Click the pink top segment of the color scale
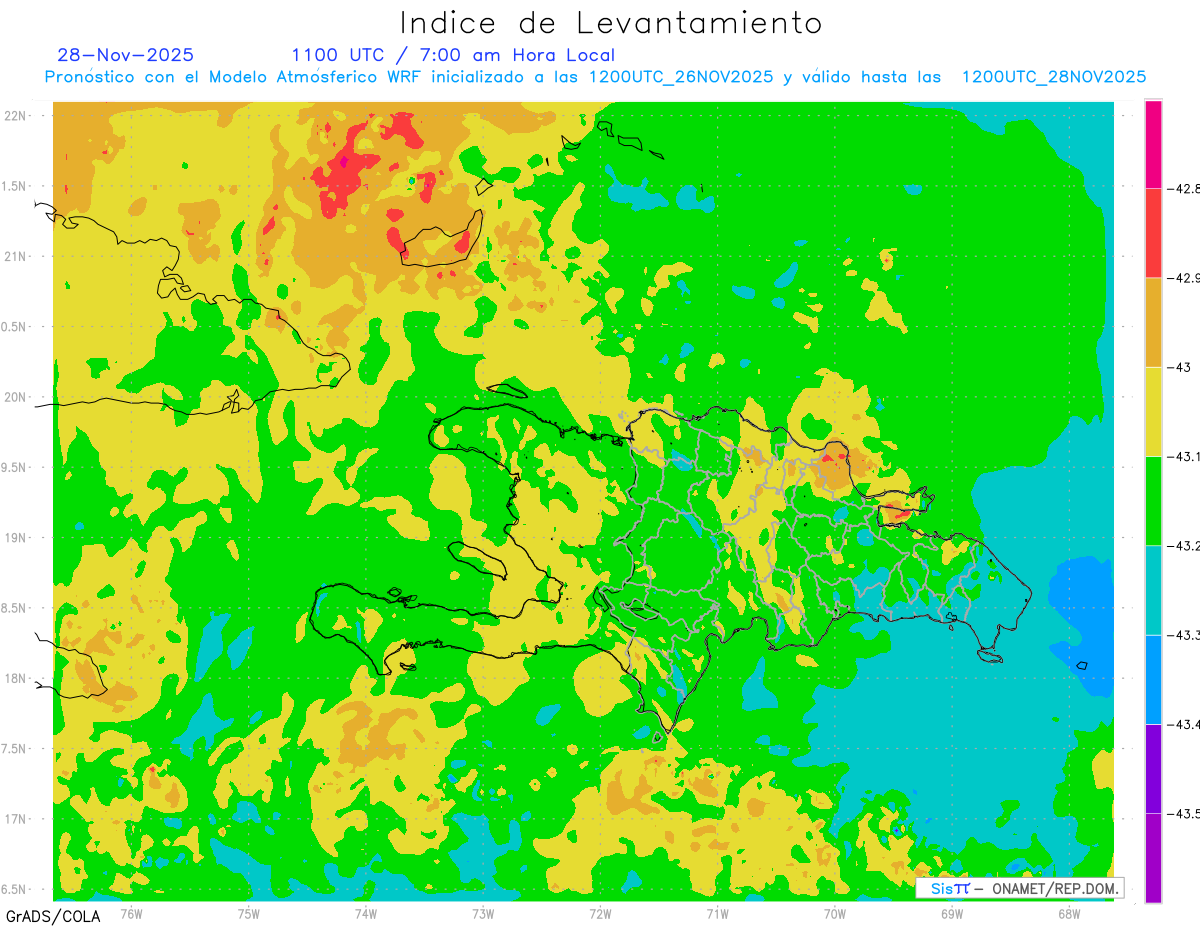 pyautogui.click(x=1153, y=144)
